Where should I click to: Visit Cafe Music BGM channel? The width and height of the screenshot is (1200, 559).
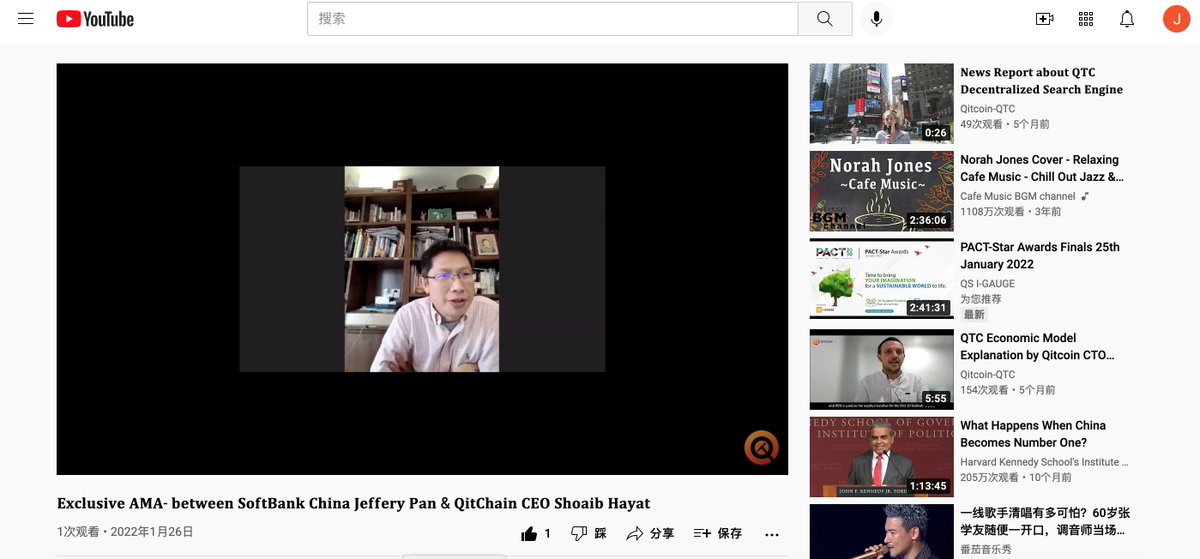pyautogui.click(x=1018, y=196)
